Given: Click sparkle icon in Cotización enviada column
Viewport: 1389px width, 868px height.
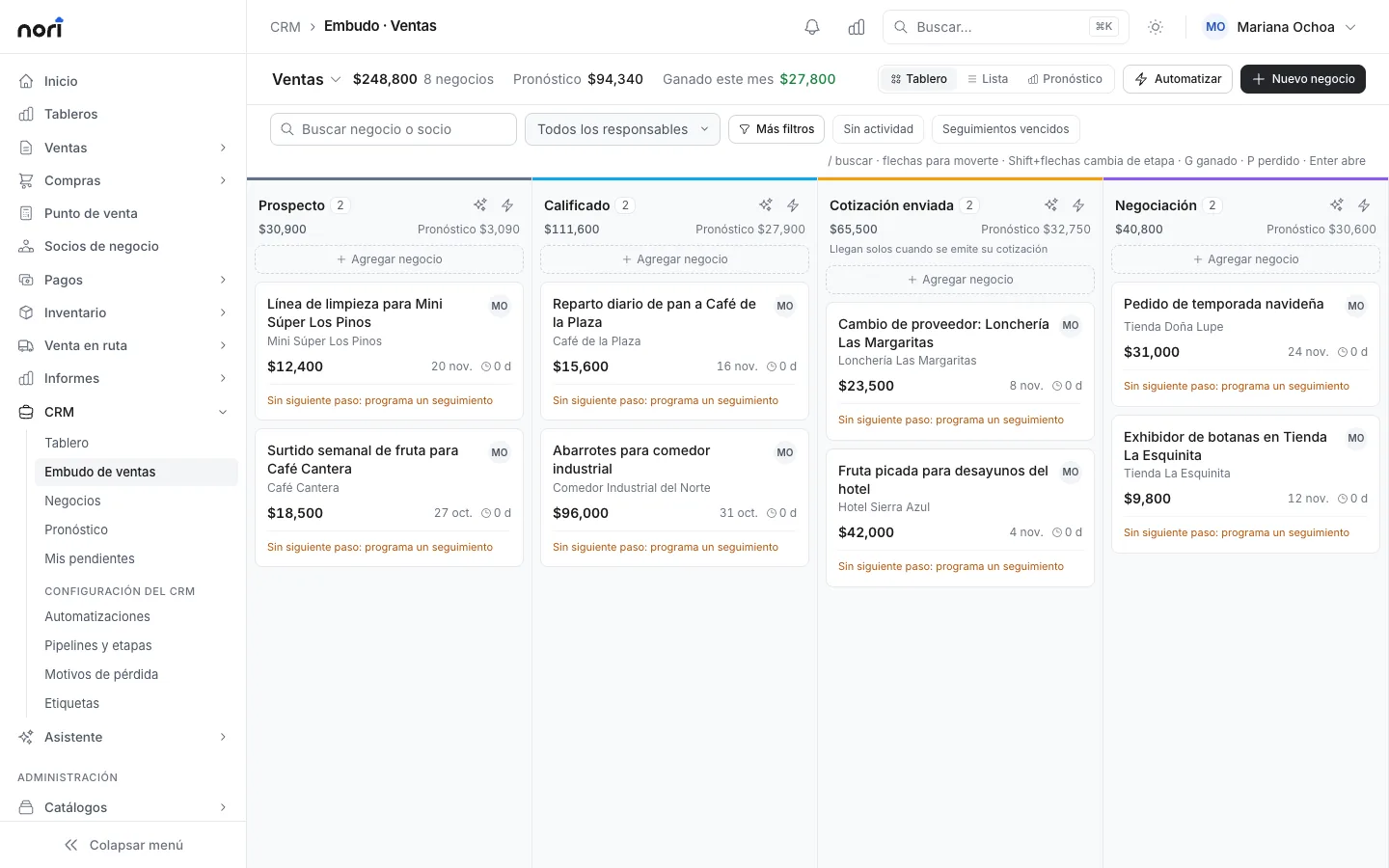Looking at the screenshot, I should [x=1051, y=205].
